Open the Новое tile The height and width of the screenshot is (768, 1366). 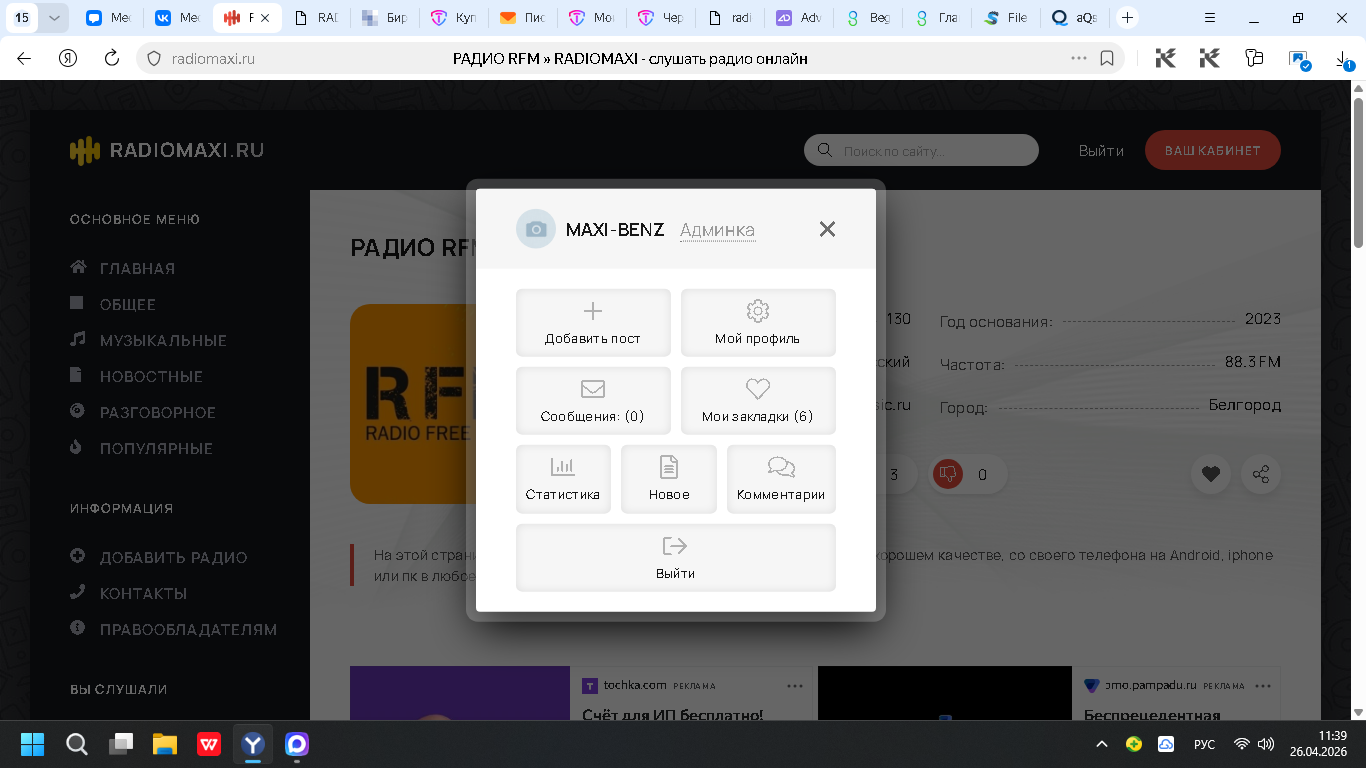click(669, 478)
